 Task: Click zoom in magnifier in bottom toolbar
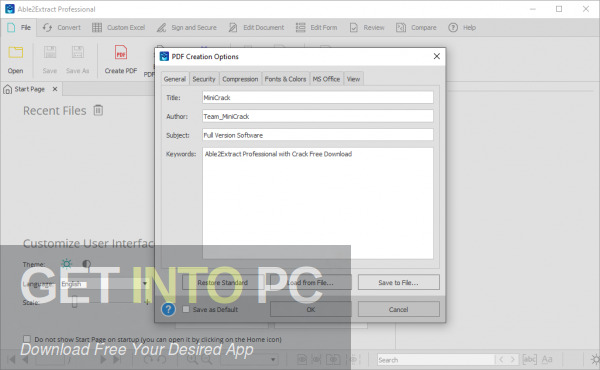click(x=192, y=359)
